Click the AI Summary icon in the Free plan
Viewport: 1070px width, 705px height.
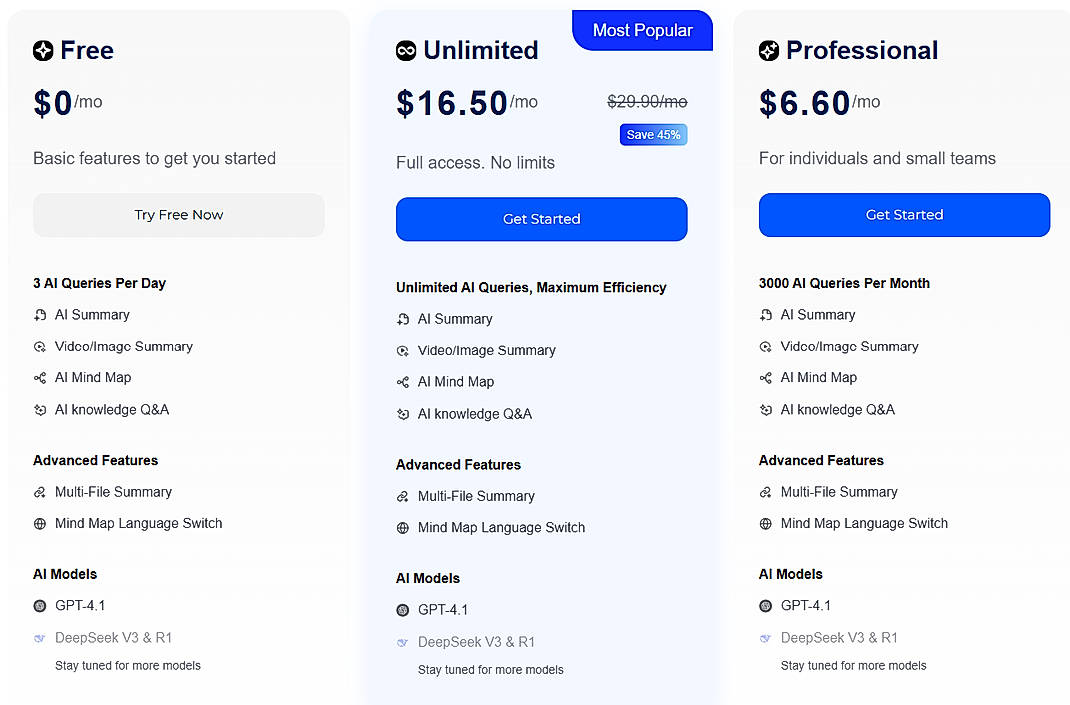tap(42, 315)
